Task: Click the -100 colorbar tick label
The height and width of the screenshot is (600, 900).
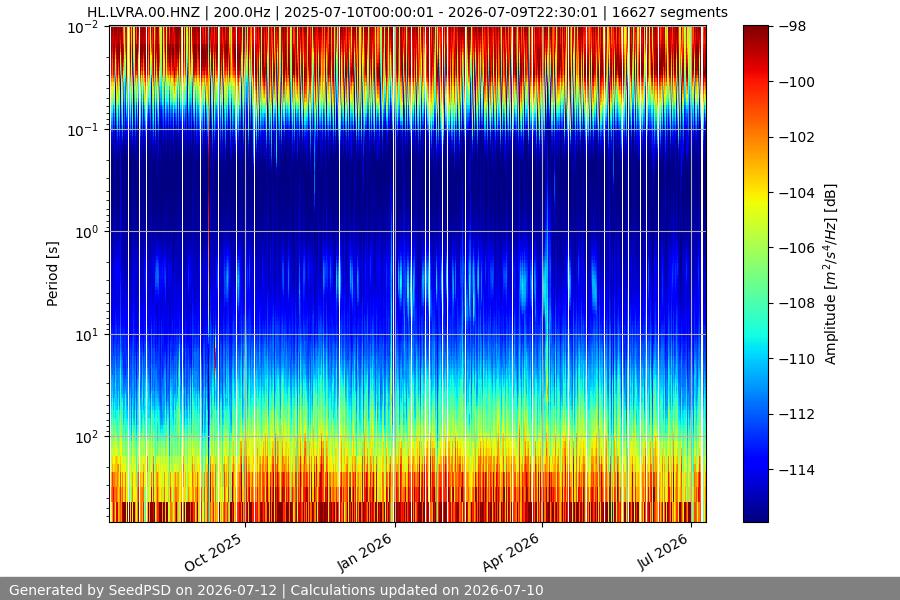Action: coord(797,82)
